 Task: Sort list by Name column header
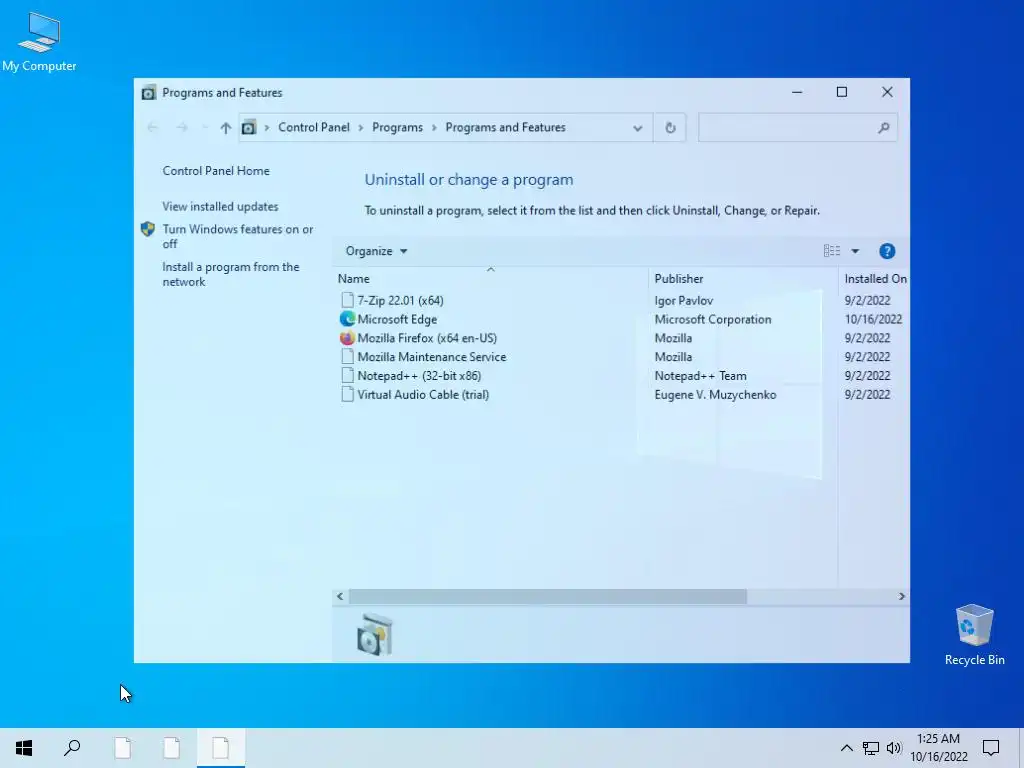[353, 279]
